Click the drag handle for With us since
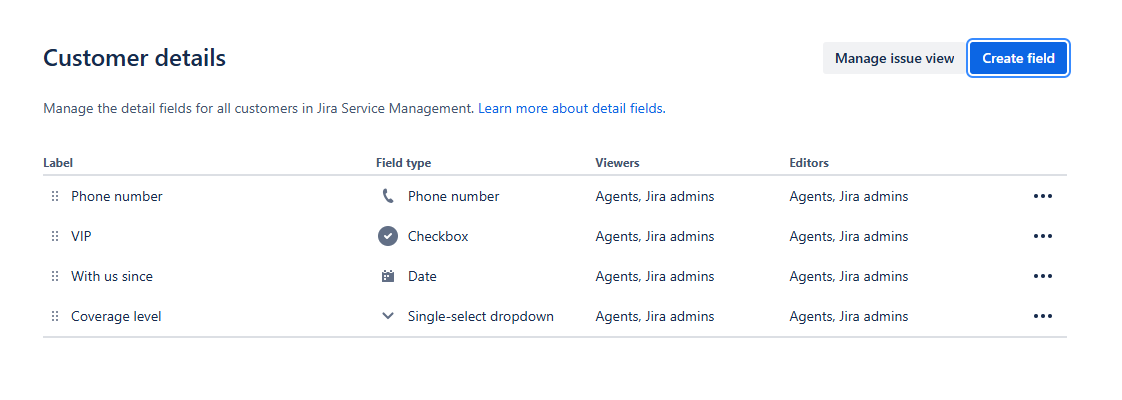 [x=55, y=276]
